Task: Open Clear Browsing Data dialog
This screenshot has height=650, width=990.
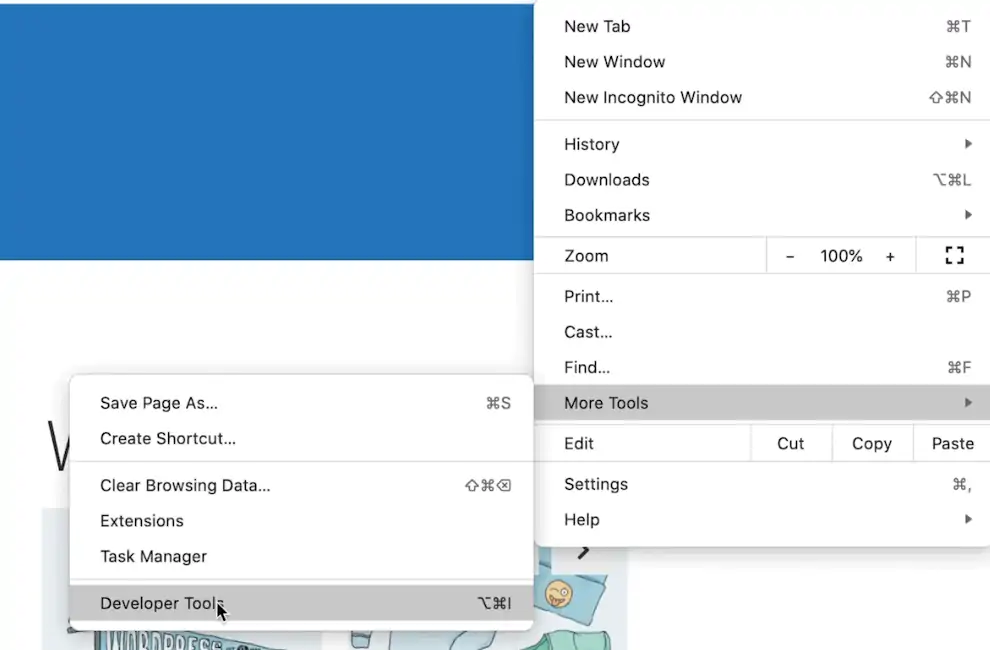Action: coord(185,485)
